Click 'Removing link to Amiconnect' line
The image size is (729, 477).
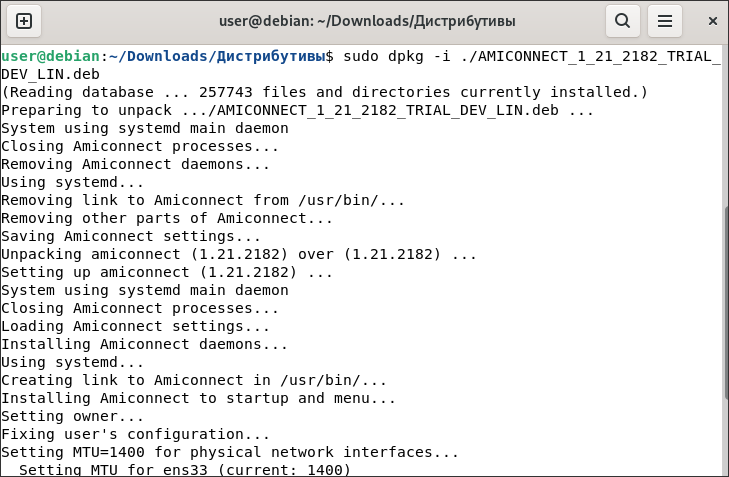(x=203, y=200)
